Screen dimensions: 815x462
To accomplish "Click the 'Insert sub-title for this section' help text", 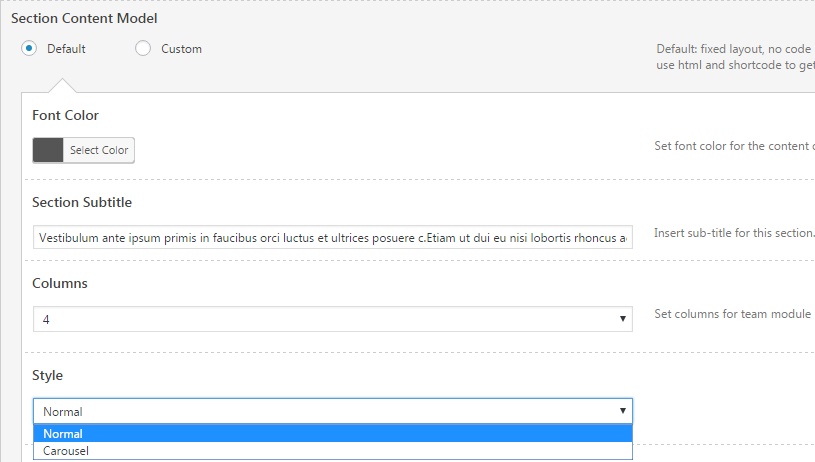I will click(x=734, y=233).
